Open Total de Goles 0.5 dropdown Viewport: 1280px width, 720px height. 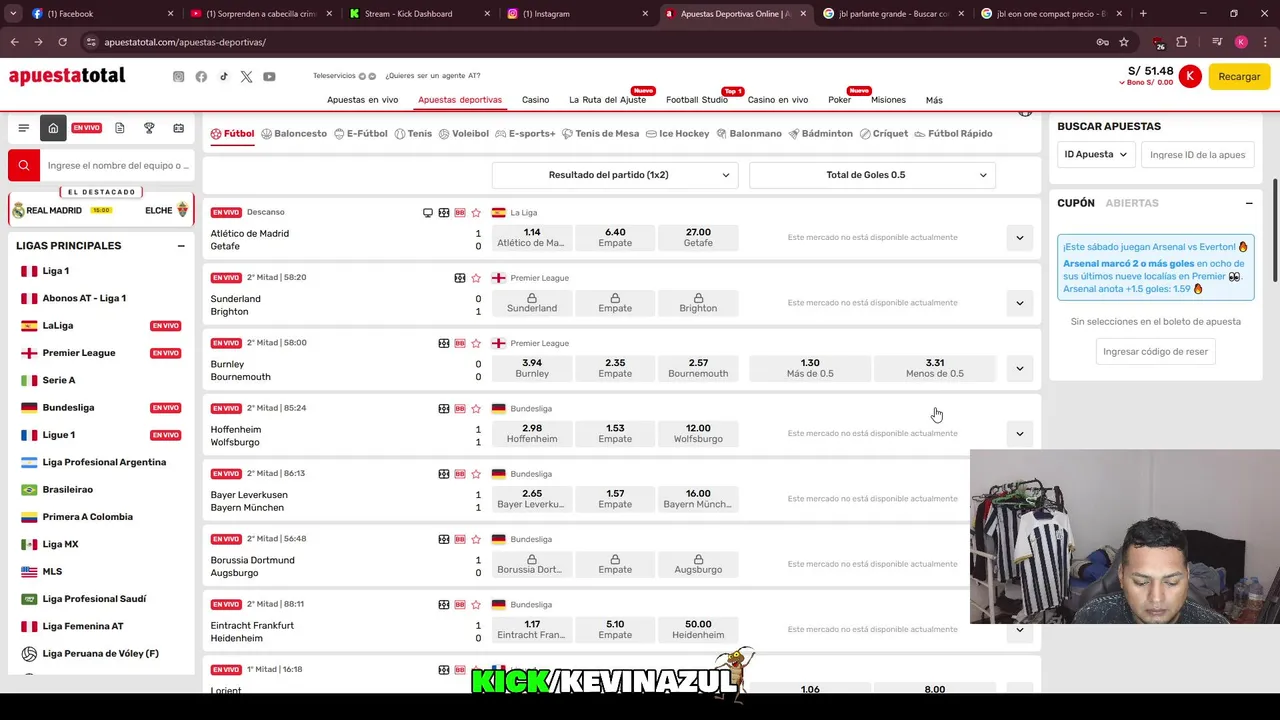click(872, 175)
